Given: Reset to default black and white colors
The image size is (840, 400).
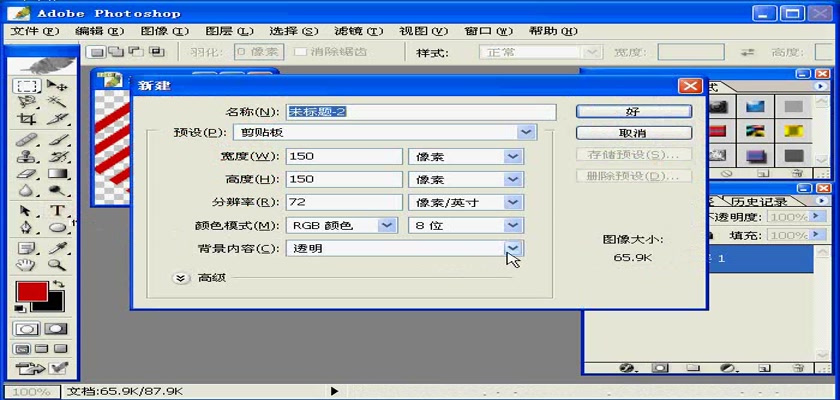Looking at the screenshot, I should pyautogui.click(x=20, y=308).
